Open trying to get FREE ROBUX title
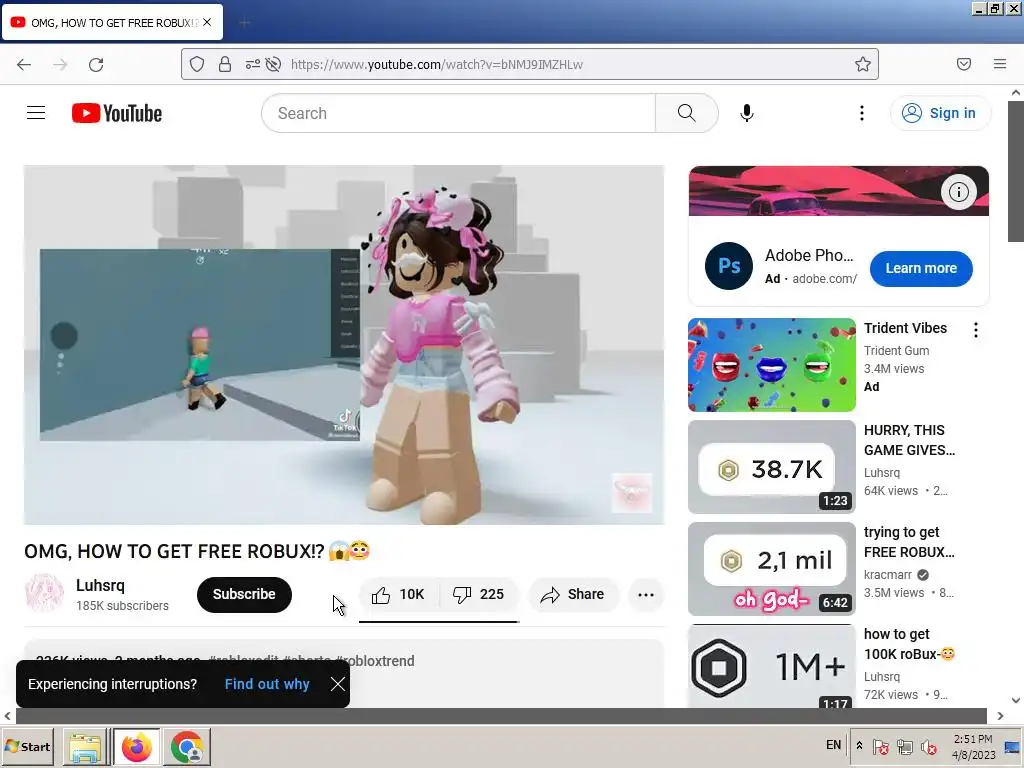The height and width of the screenshot is (768, 1024). 909,542
